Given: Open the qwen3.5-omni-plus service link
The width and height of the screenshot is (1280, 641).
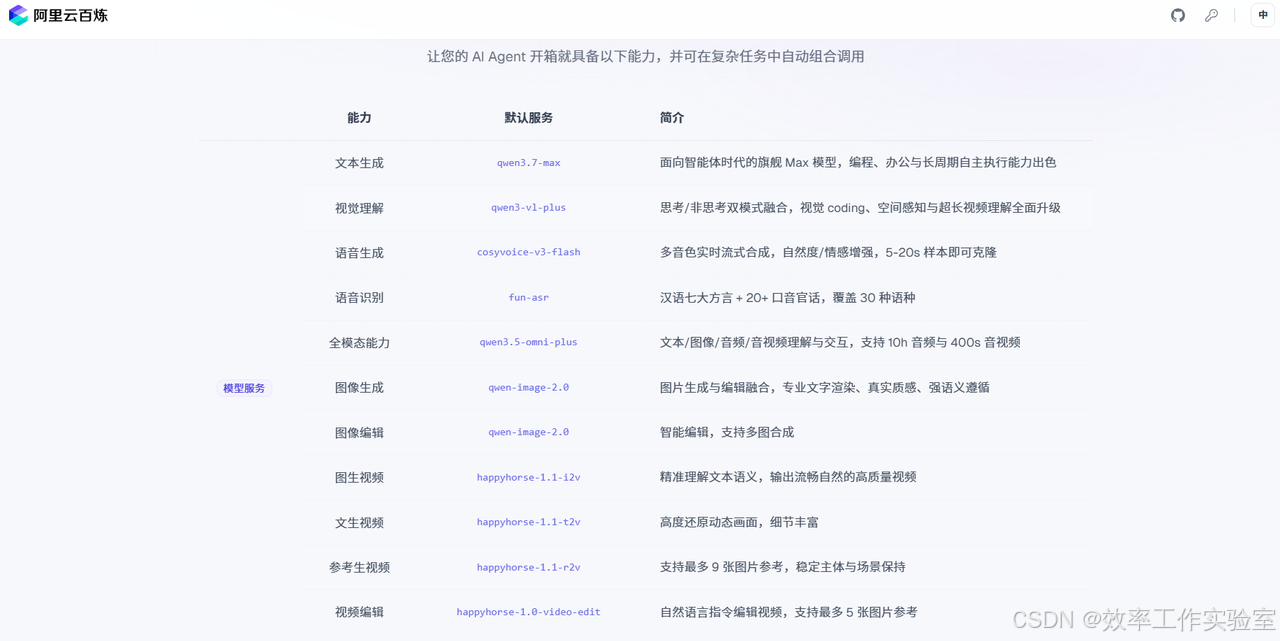Looking at the screenshot, I should [528, 342].
